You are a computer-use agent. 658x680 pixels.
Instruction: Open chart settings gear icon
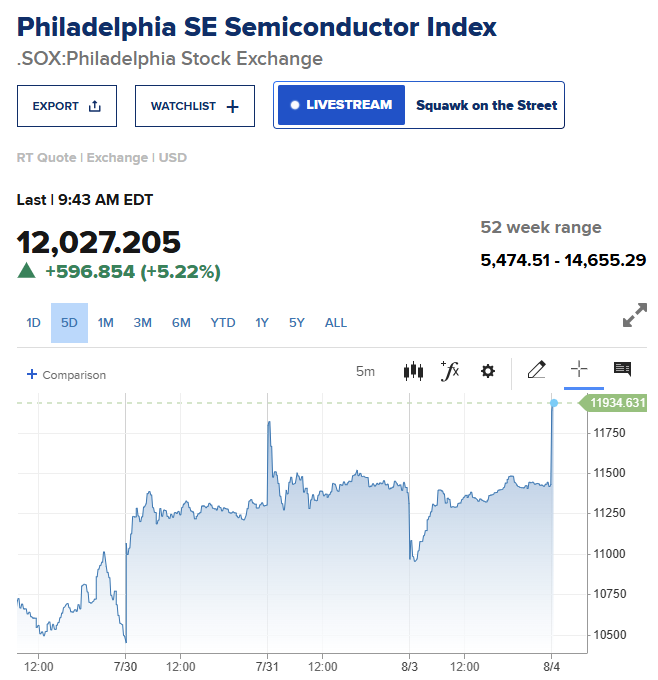tap(488, 371)
